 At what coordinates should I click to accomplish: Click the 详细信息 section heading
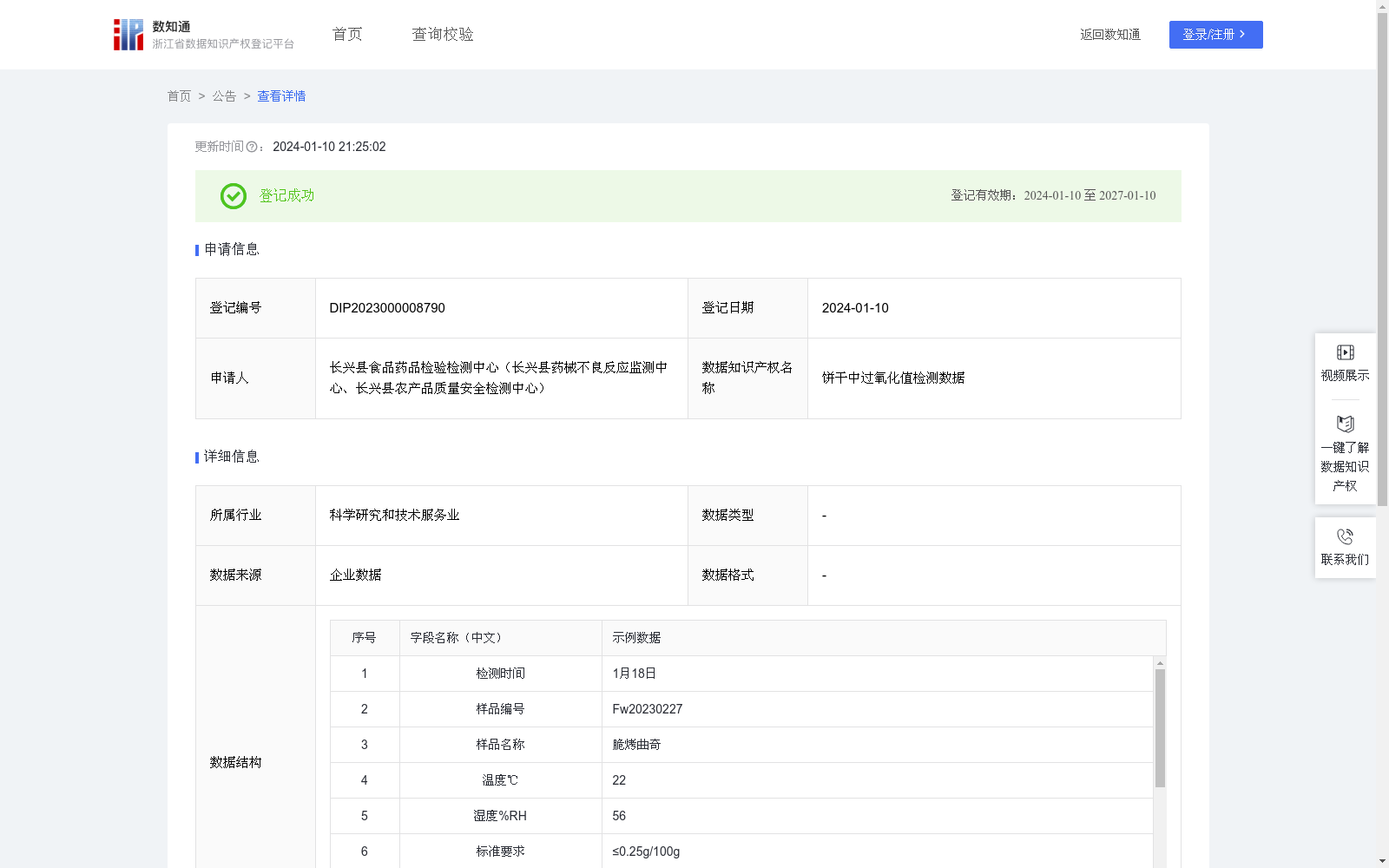coord(231,457)
